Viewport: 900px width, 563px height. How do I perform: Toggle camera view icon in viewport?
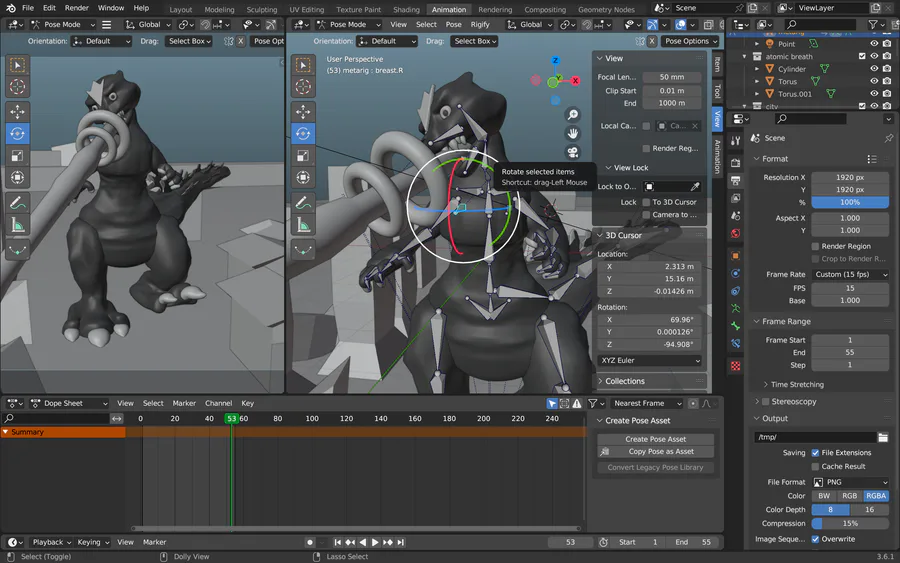[x=572, y=152]
